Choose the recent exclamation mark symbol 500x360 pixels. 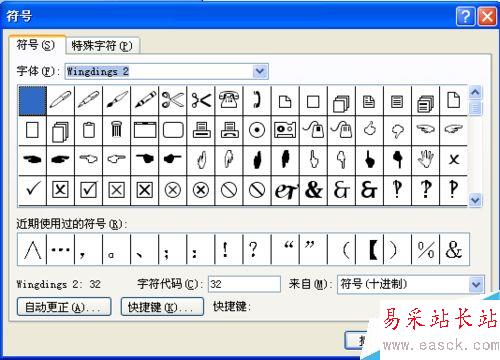(x=229, y=249)
